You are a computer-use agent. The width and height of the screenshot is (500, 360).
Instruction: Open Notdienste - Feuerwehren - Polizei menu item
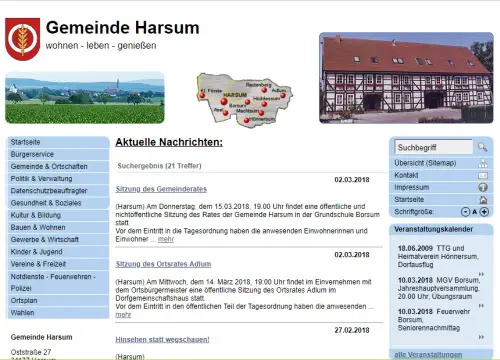(x=58, y=282)
